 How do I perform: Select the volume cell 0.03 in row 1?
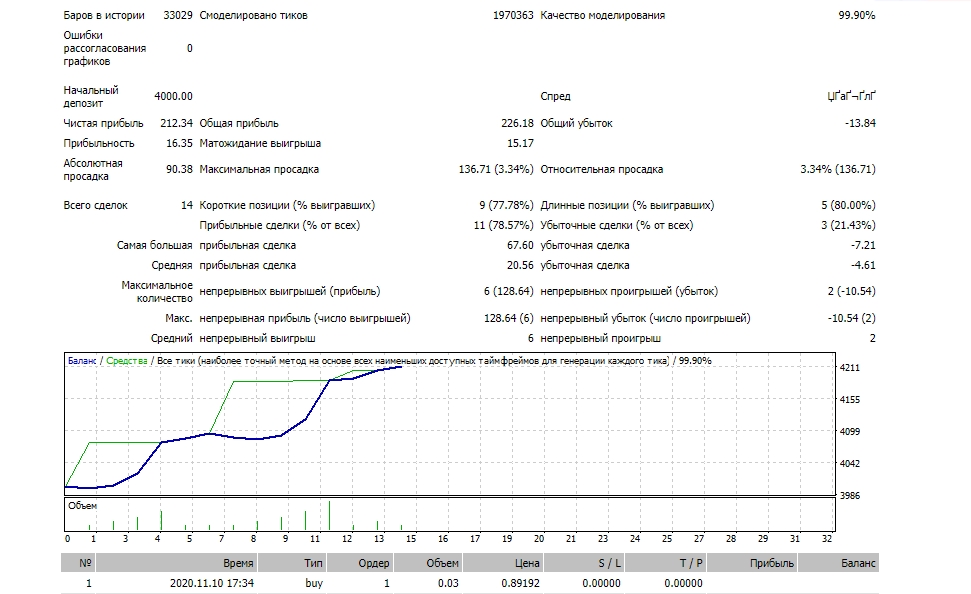[x=448, y=583]
